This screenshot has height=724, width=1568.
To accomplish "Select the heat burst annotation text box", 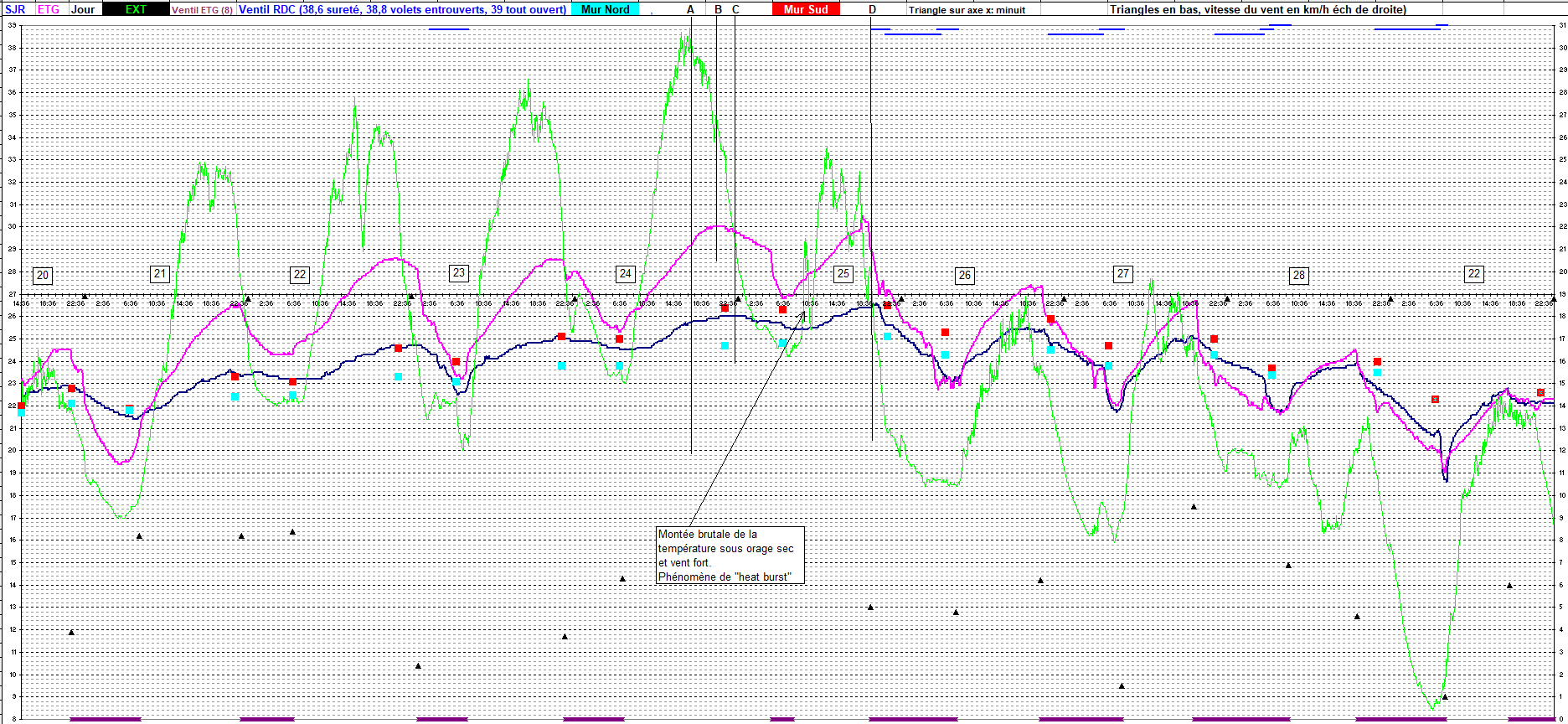I will point(730,555).
